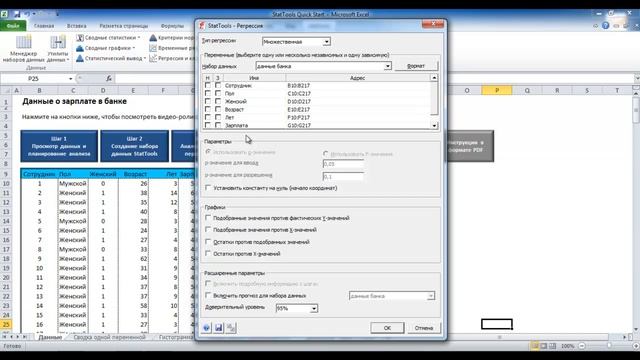The height and width of the screenshot is (360, 640).
Task: Click the Name Box showing P25
Action: pyautogui.click(x=34, y=78)
